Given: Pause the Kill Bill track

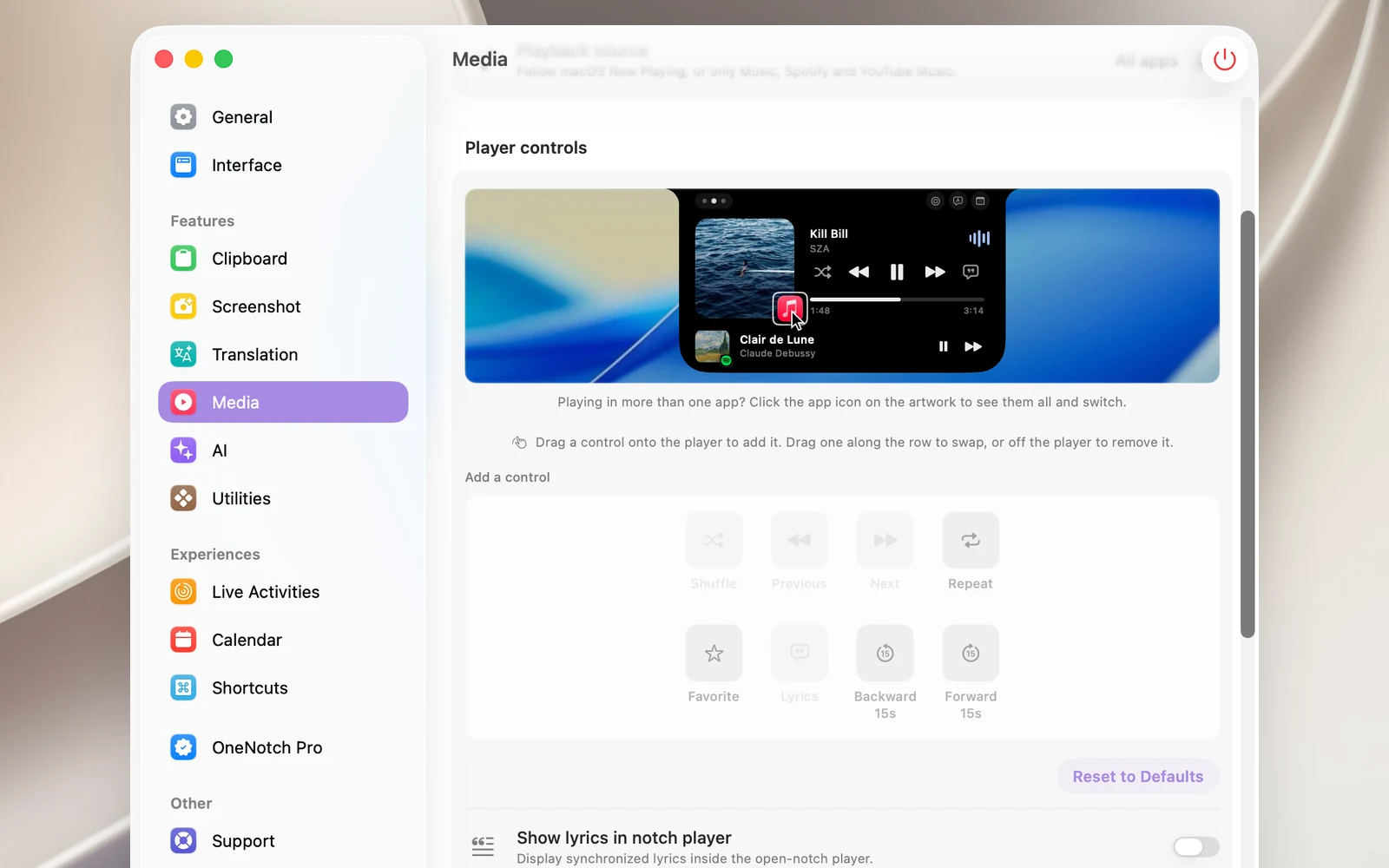Looking at the screenshot, I should [x=897, y=272].
